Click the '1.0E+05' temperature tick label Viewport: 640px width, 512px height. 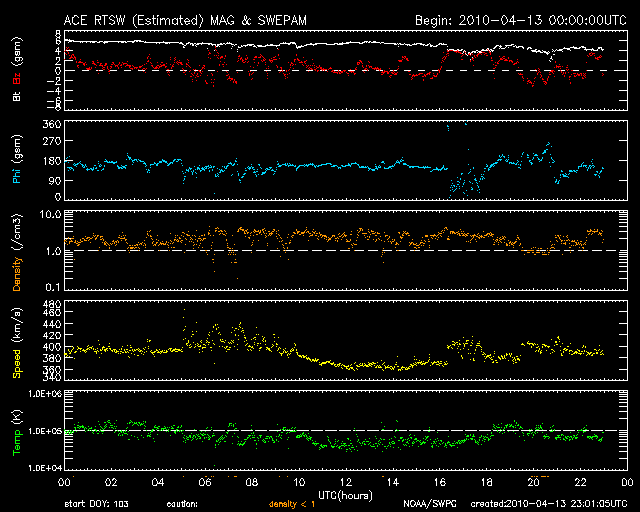click(45, 431)
